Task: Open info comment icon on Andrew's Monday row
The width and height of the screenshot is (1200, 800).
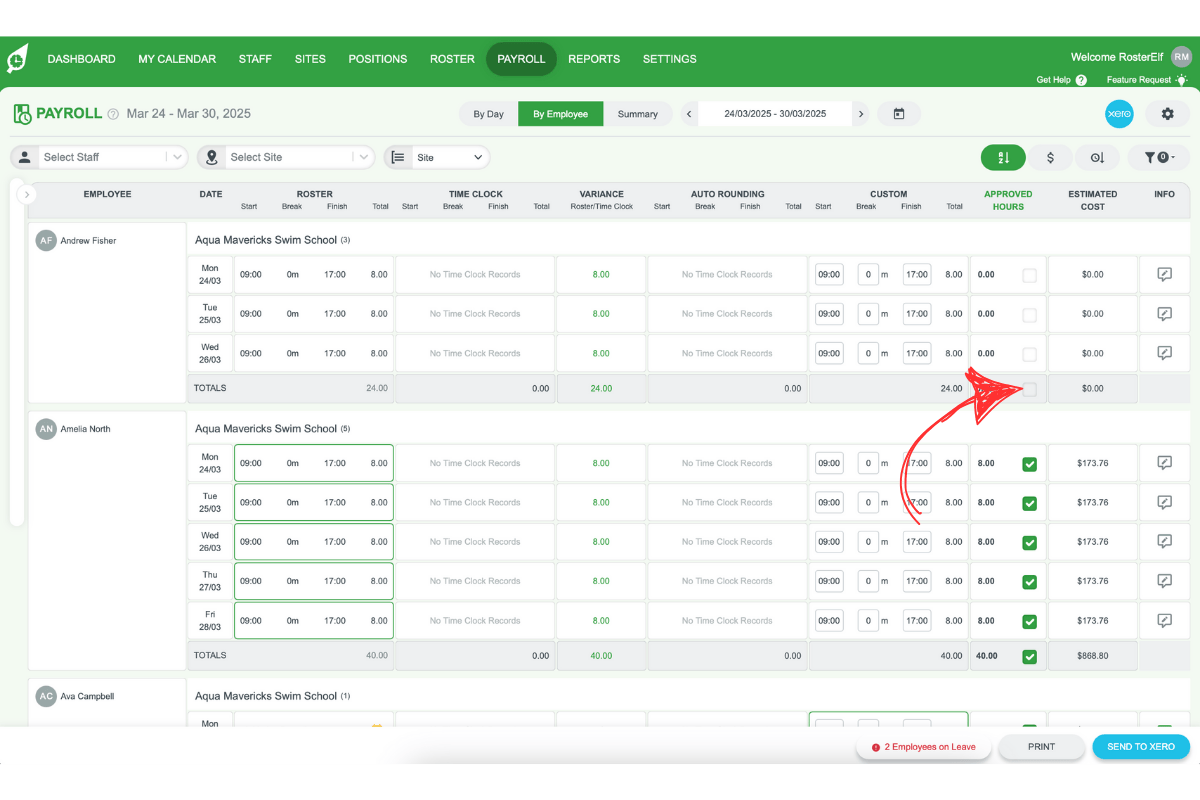Action: tap(1164, 274)
